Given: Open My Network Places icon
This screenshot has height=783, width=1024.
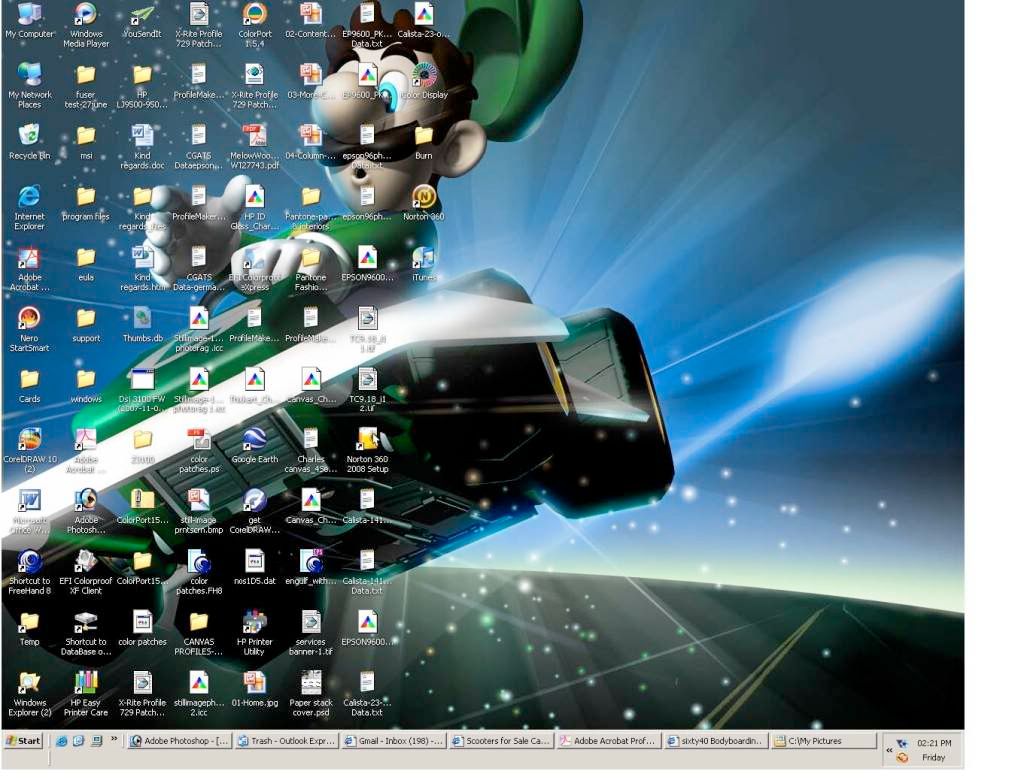Looking at the screenshot, I should (x=29, y=85).
